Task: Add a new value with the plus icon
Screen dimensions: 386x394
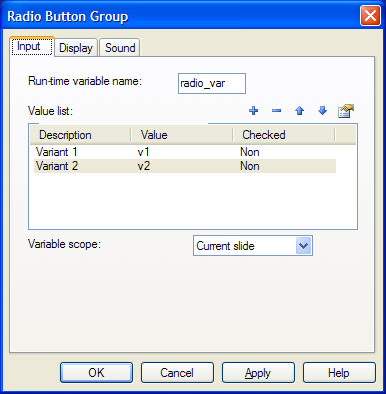Action: click(x=254, y=110)
